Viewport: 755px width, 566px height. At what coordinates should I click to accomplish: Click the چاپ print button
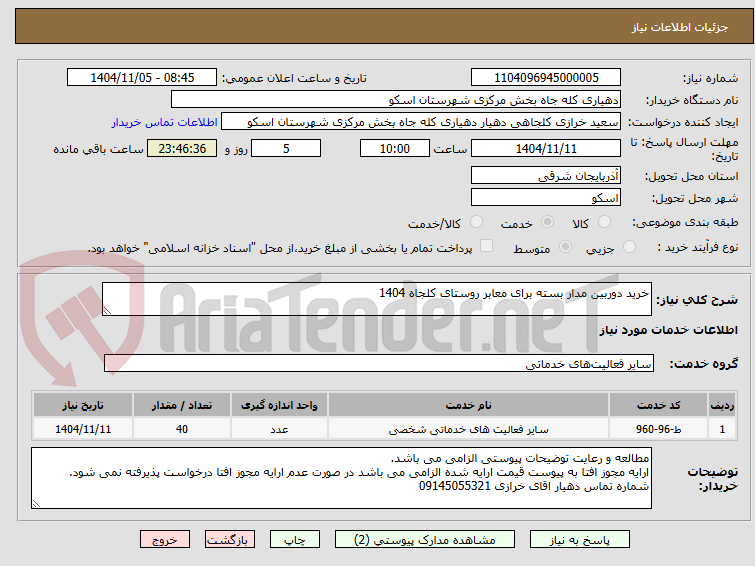295,540
